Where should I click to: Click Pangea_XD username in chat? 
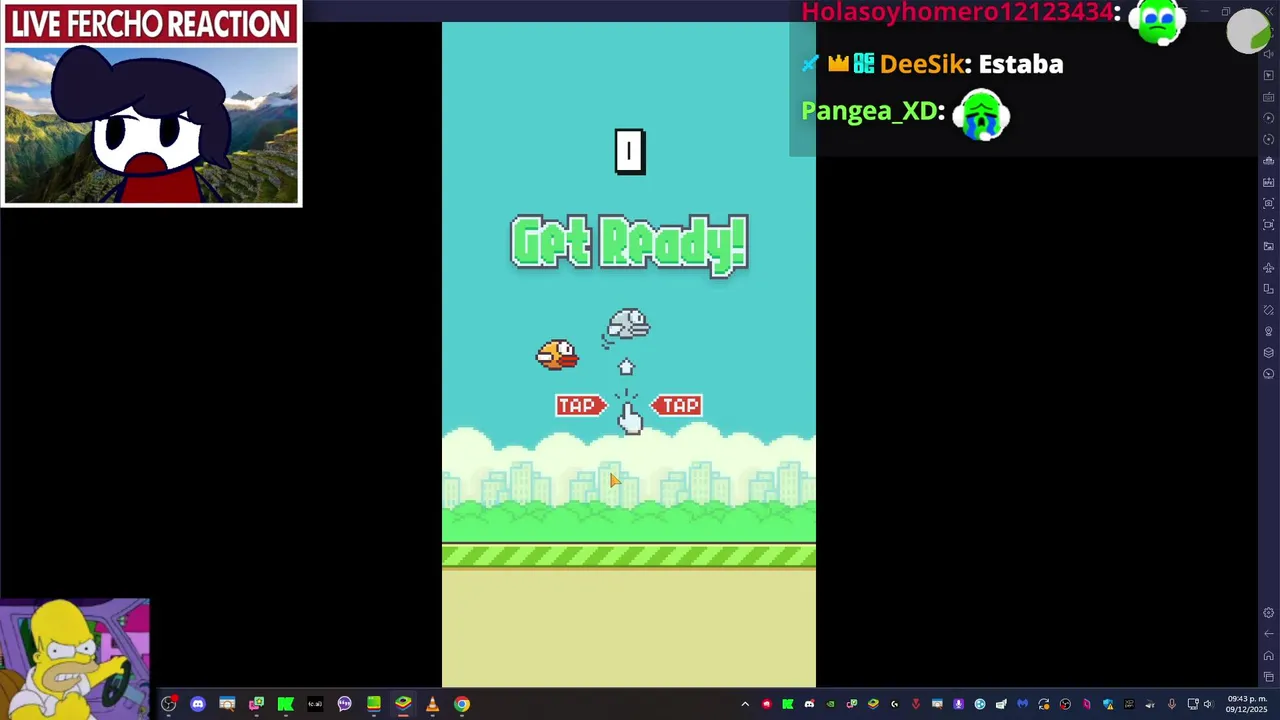868,111
